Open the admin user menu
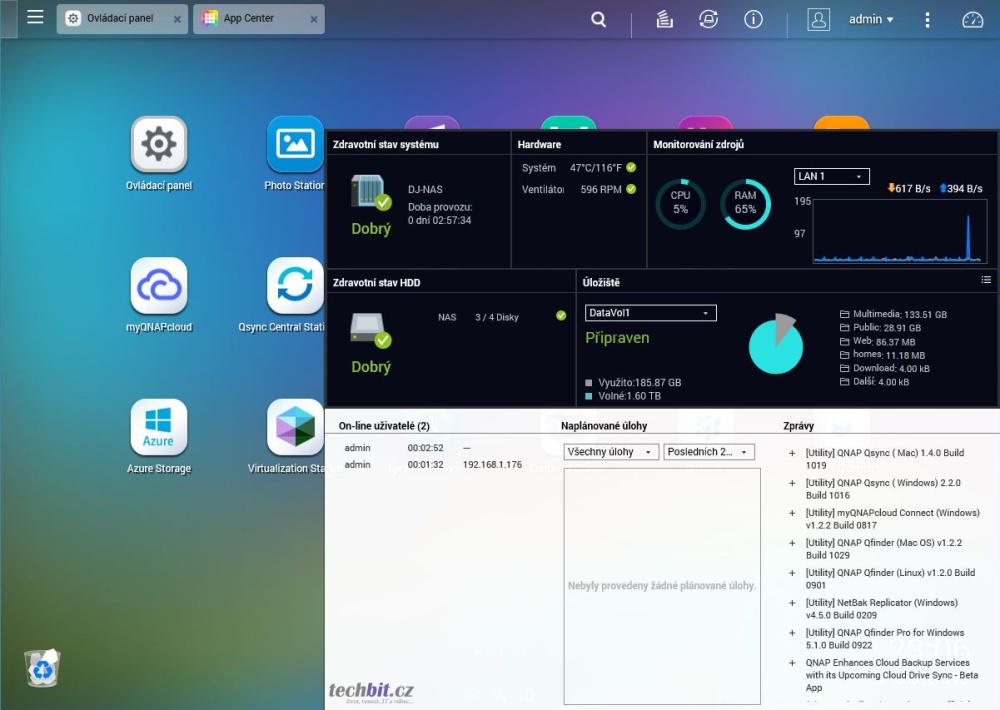Screen dimensions: 1000x710 click(870, 19)
